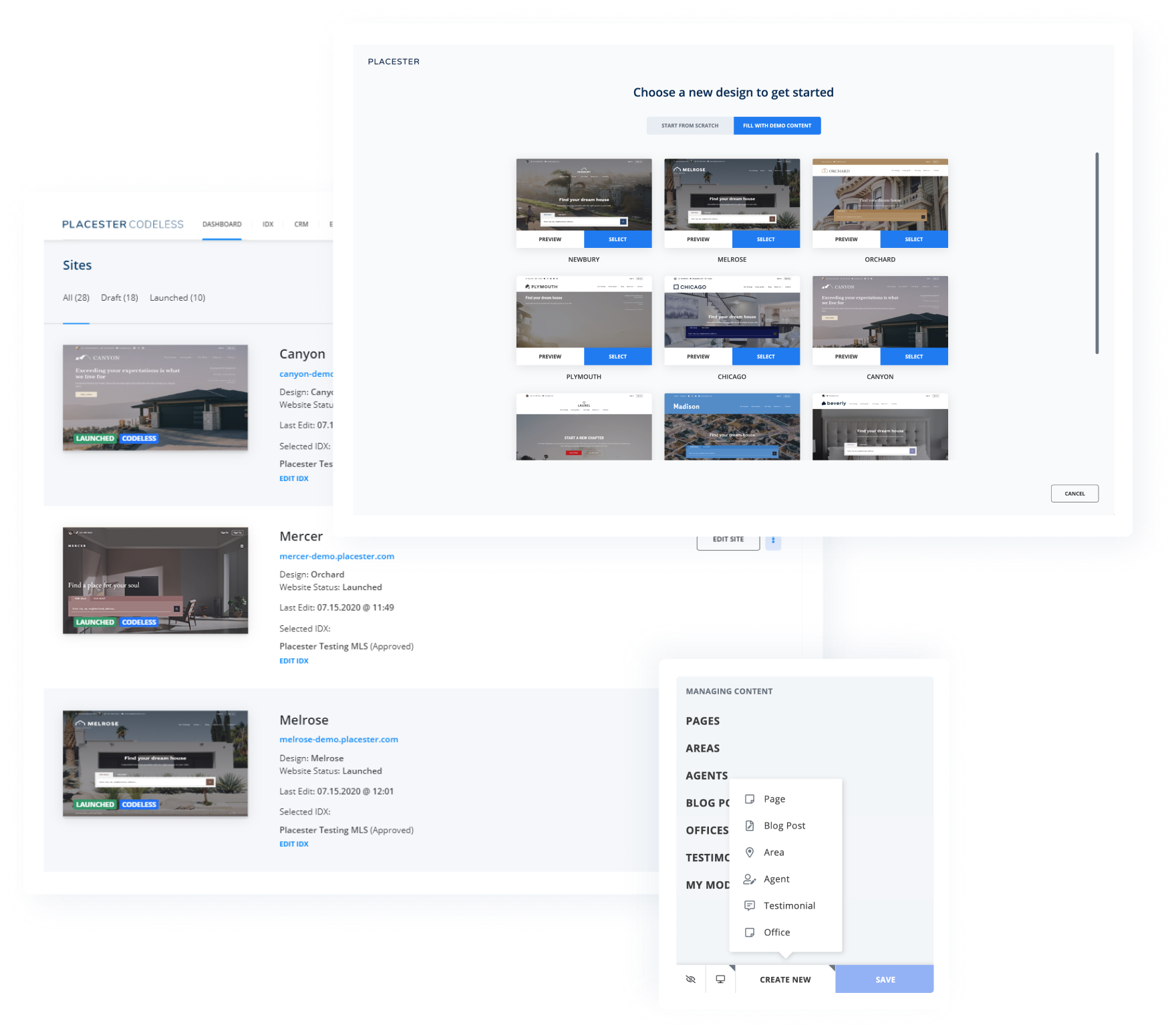Viewport: 1176px width, 1033px height.
Task: Expand the Create New menu
Action: click(785, 980)
